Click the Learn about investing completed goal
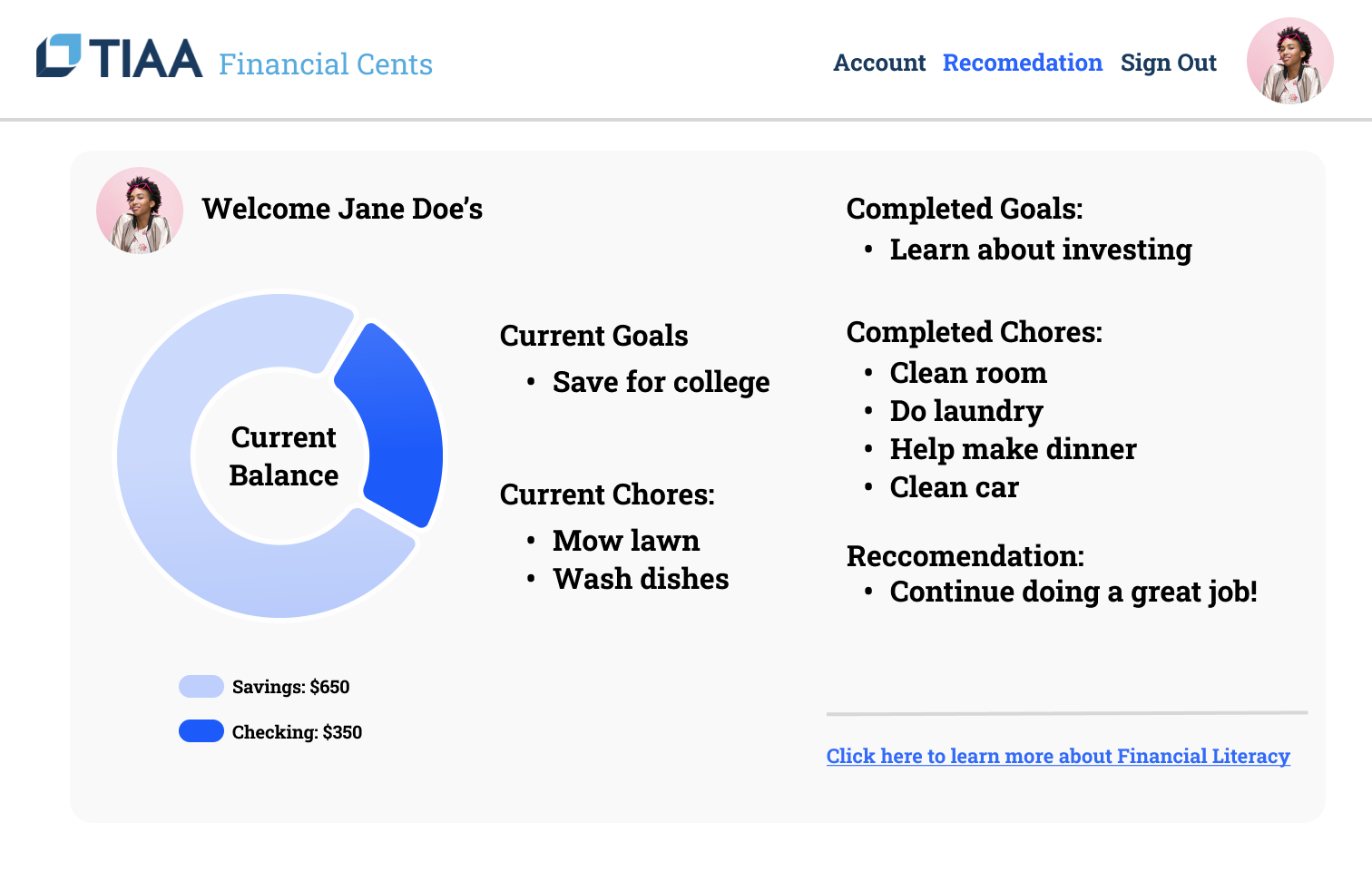Screen dimensions: 1372x891 click(1041, 250)
